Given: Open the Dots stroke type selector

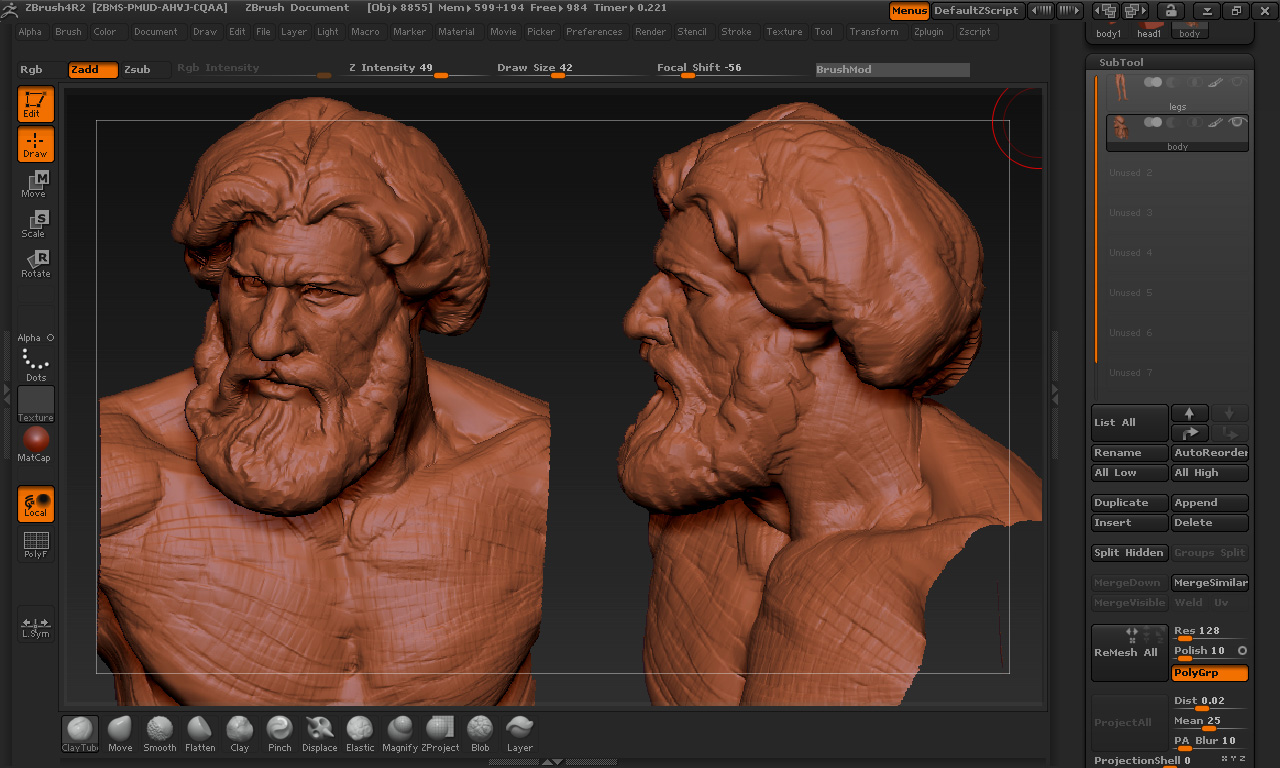Looking at the screenshot, I should (x=36, y=364).
